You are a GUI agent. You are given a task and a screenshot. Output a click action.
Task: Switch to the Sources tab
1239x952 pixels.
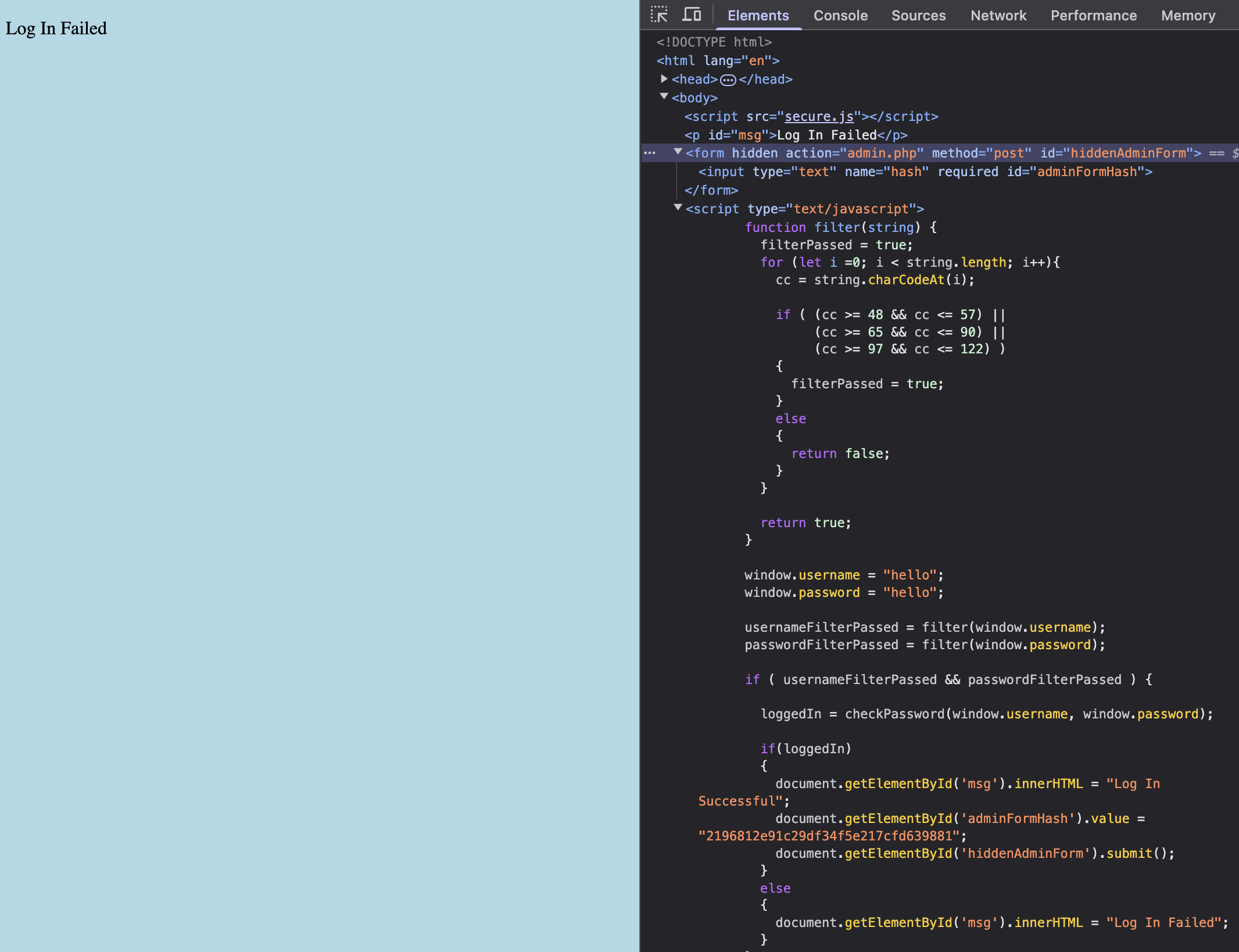click(918, 16)
